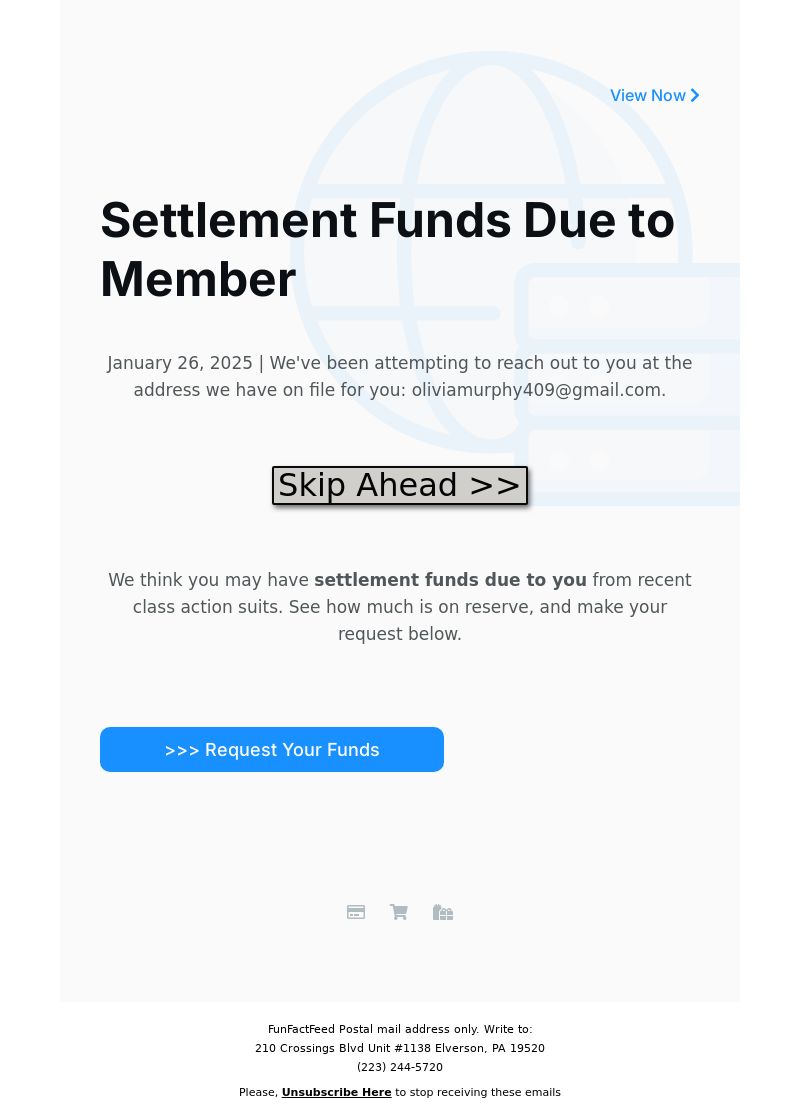Follow the Unsubscribe Here link

point(336,1092)
